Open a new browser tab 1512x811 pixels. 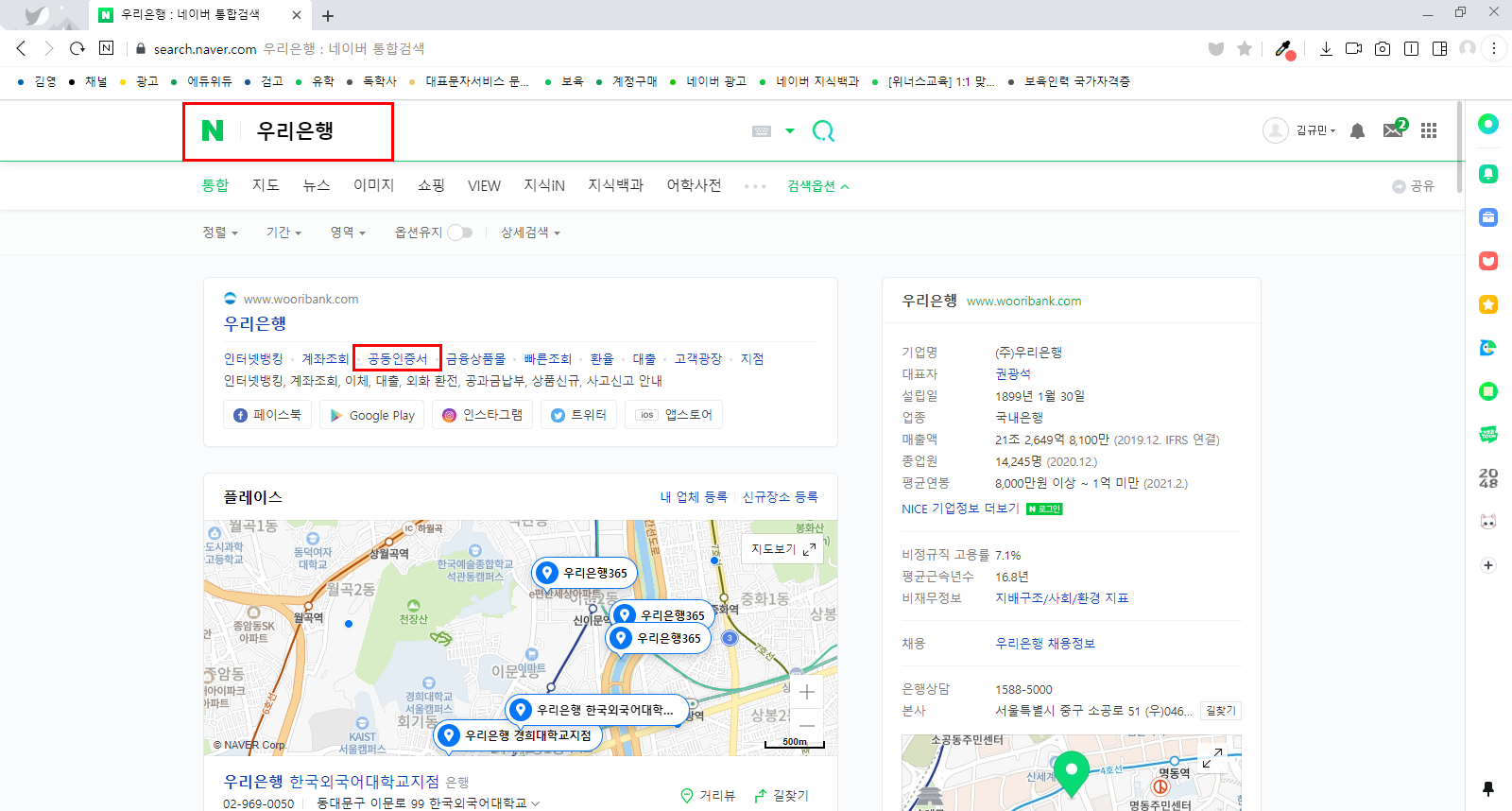coord(328,16)
